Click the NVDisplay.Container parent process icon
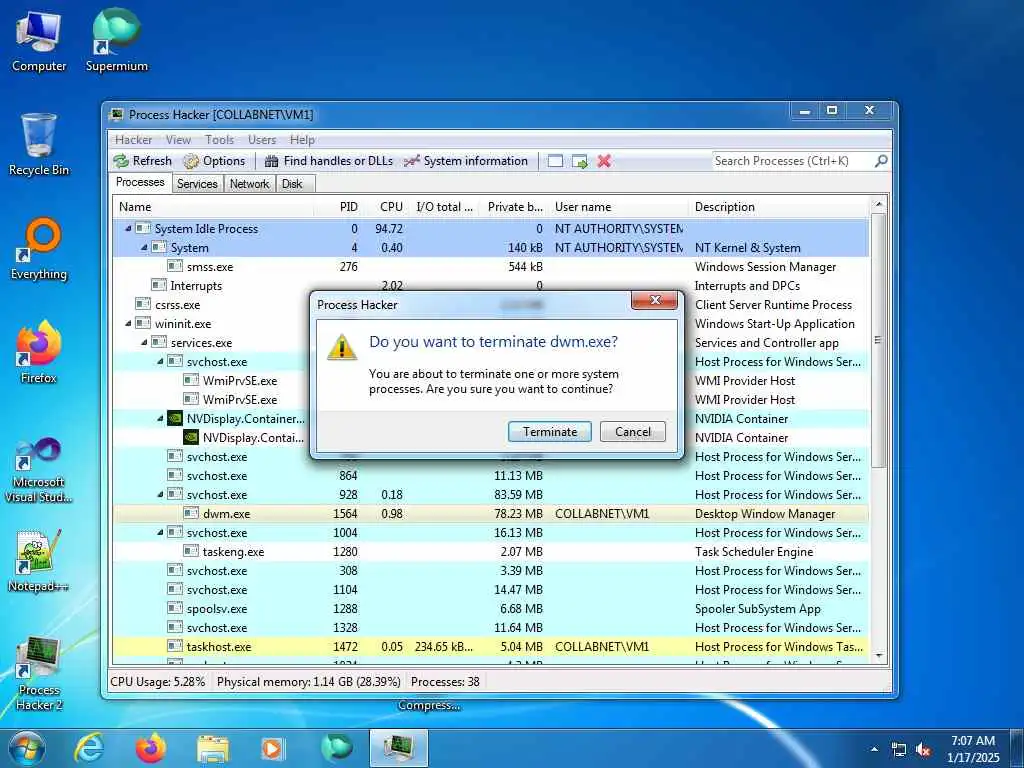This screenshot has height=768, width=1024. [174, 418]
